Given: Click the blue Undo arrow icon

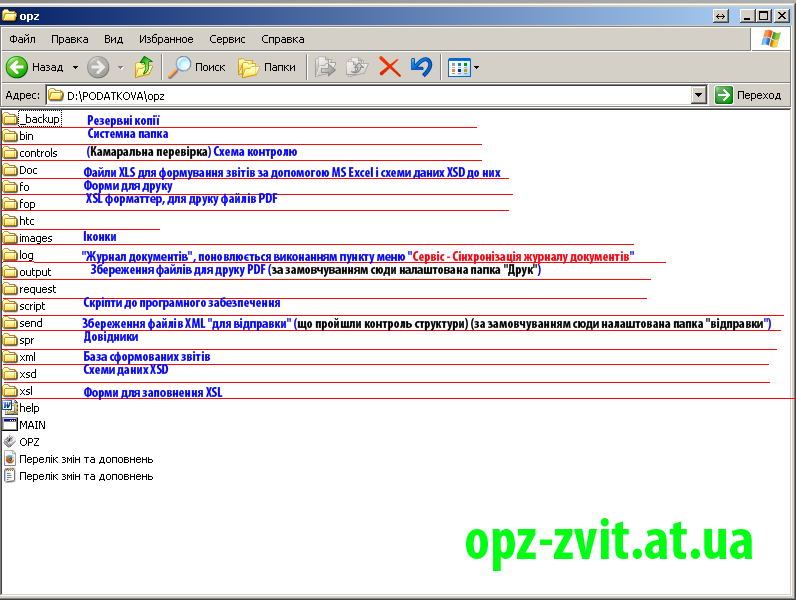Looking at the screenshot, I should coord(421,67).
